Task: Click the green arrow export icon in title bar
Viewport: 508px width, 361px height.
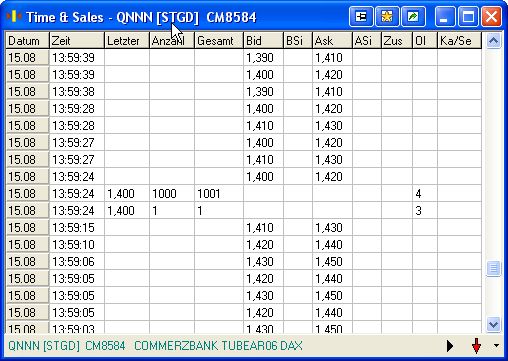Action: click(413, 17)
